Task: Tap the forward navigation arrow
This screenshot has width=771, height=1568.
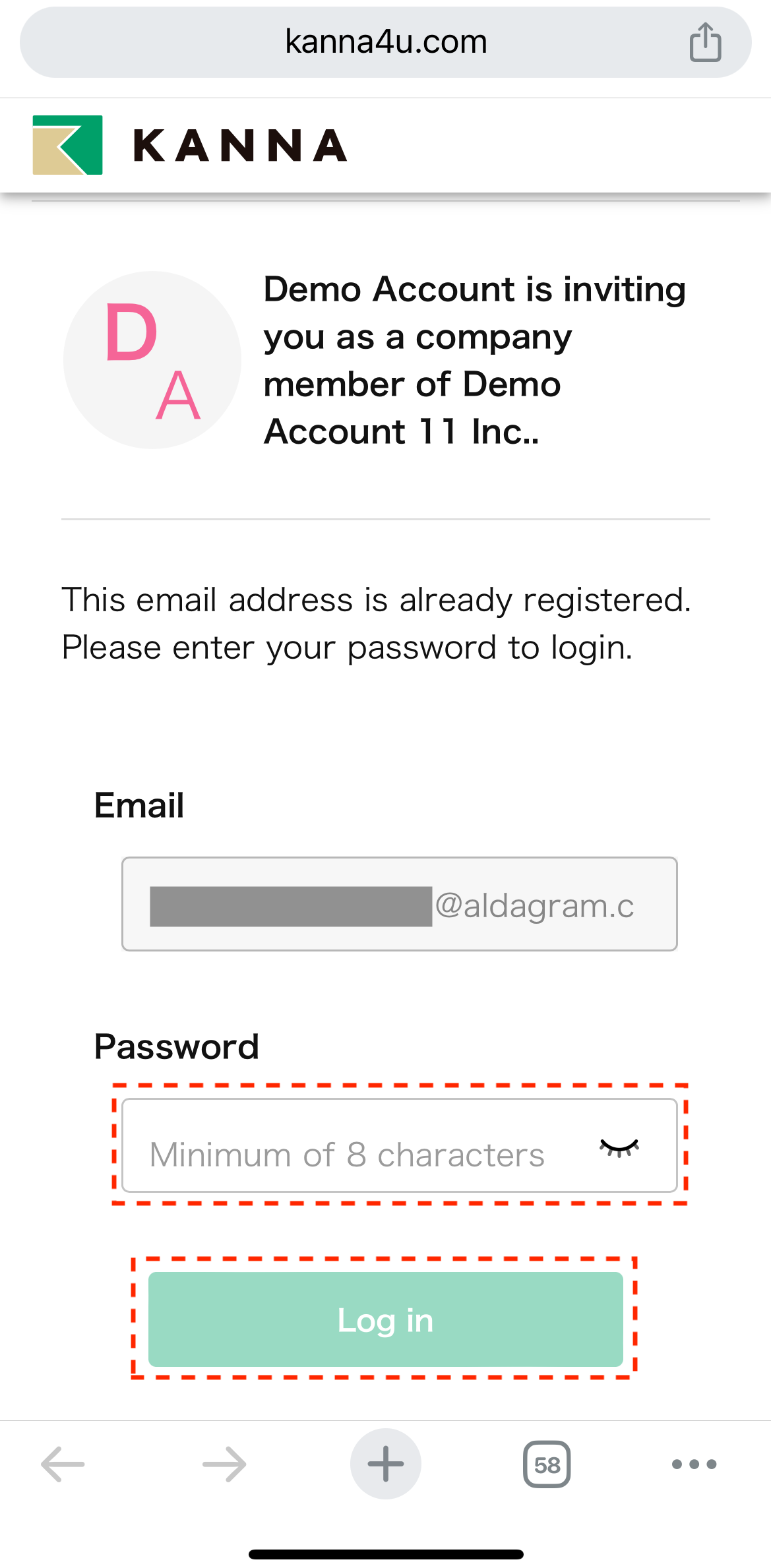Action: tap(223, 1465)
